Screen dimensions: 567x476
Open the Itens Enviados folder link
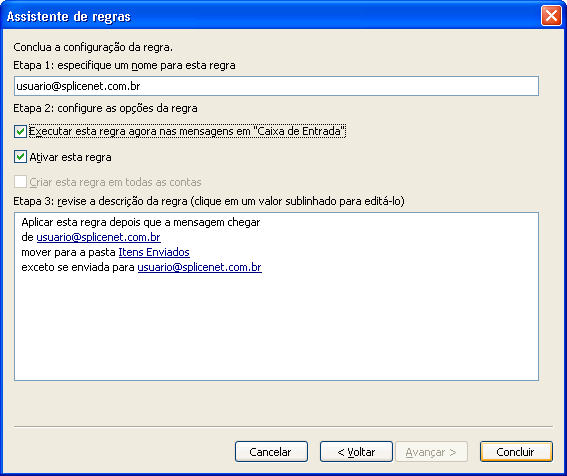pos(154,252)
